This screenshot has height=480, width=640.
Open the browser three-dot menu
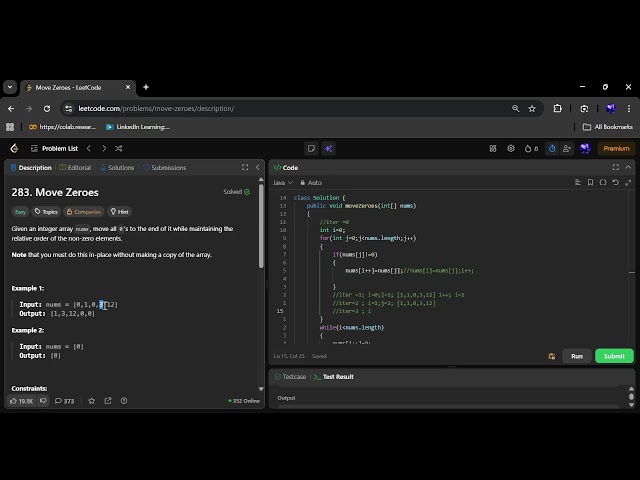629,109
